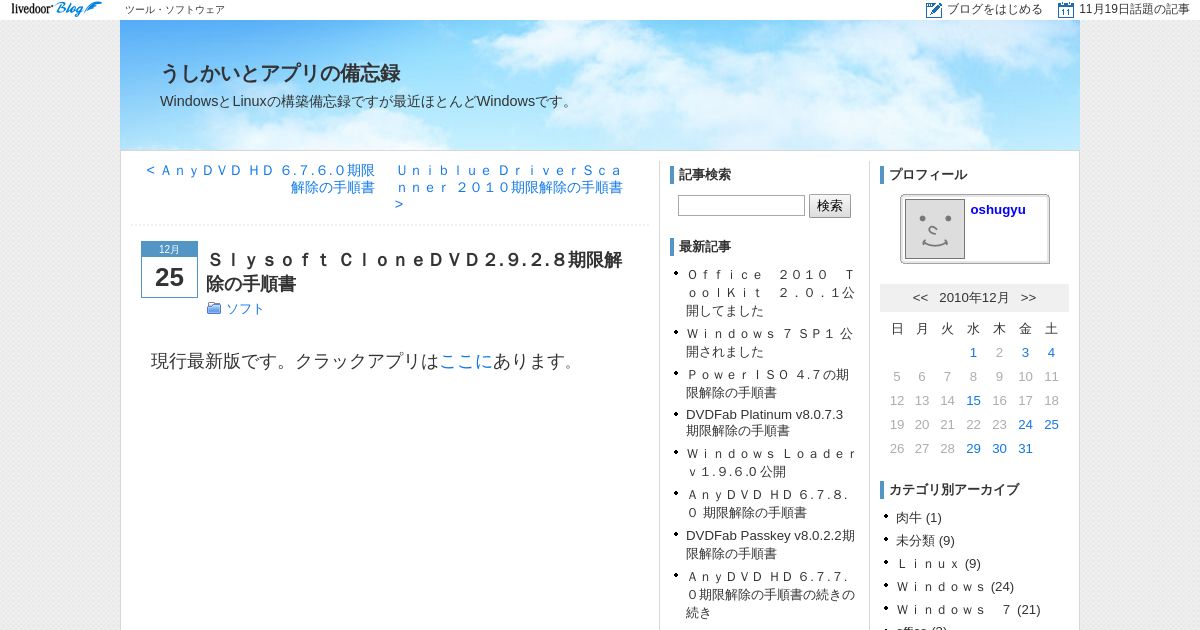Open the 肉牛 category archive
The height and width of the screenshot is (630, 1200).
point(909,518)
